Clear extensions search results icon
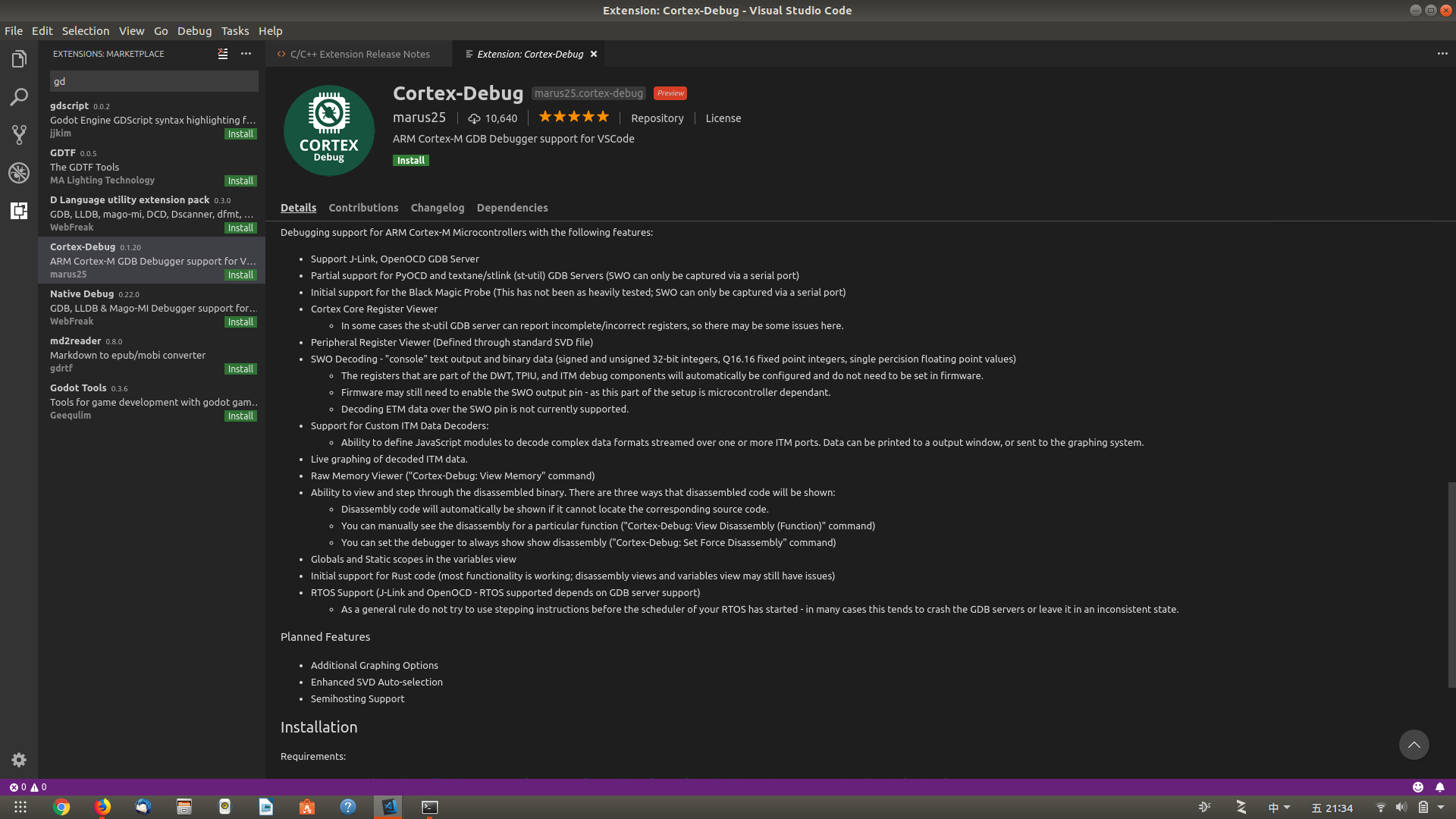 click(x=223, y=54)
